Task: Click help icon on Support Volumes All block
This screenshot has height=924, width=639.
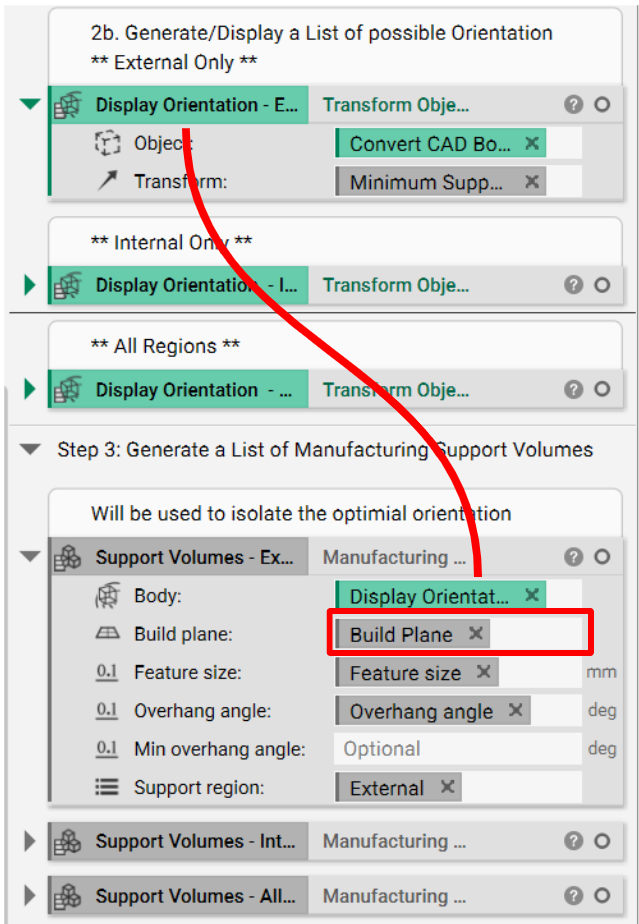Action: (573, 896)
